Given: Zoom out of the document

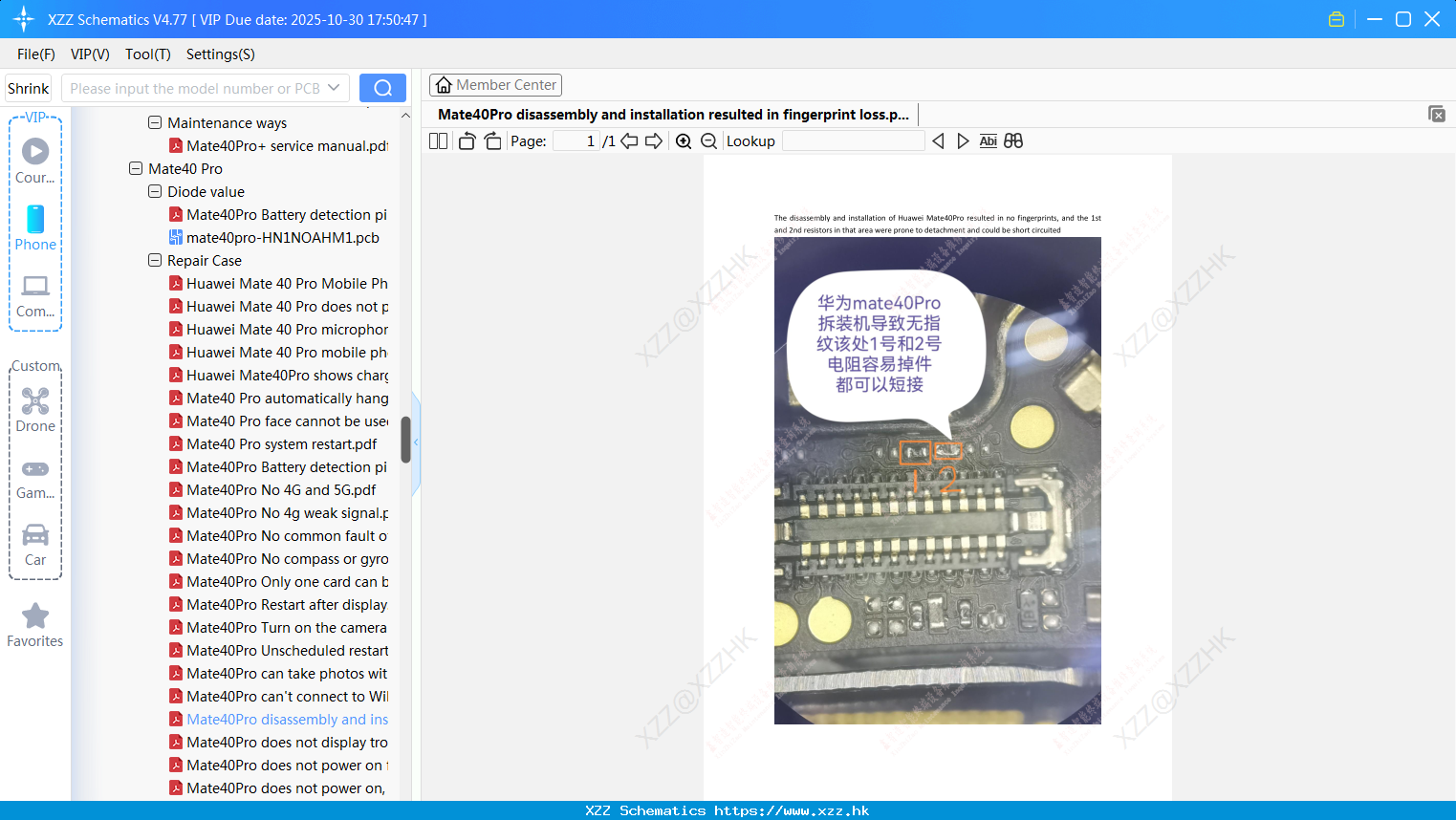Looking at the screenshot, I should coord(708,140).
